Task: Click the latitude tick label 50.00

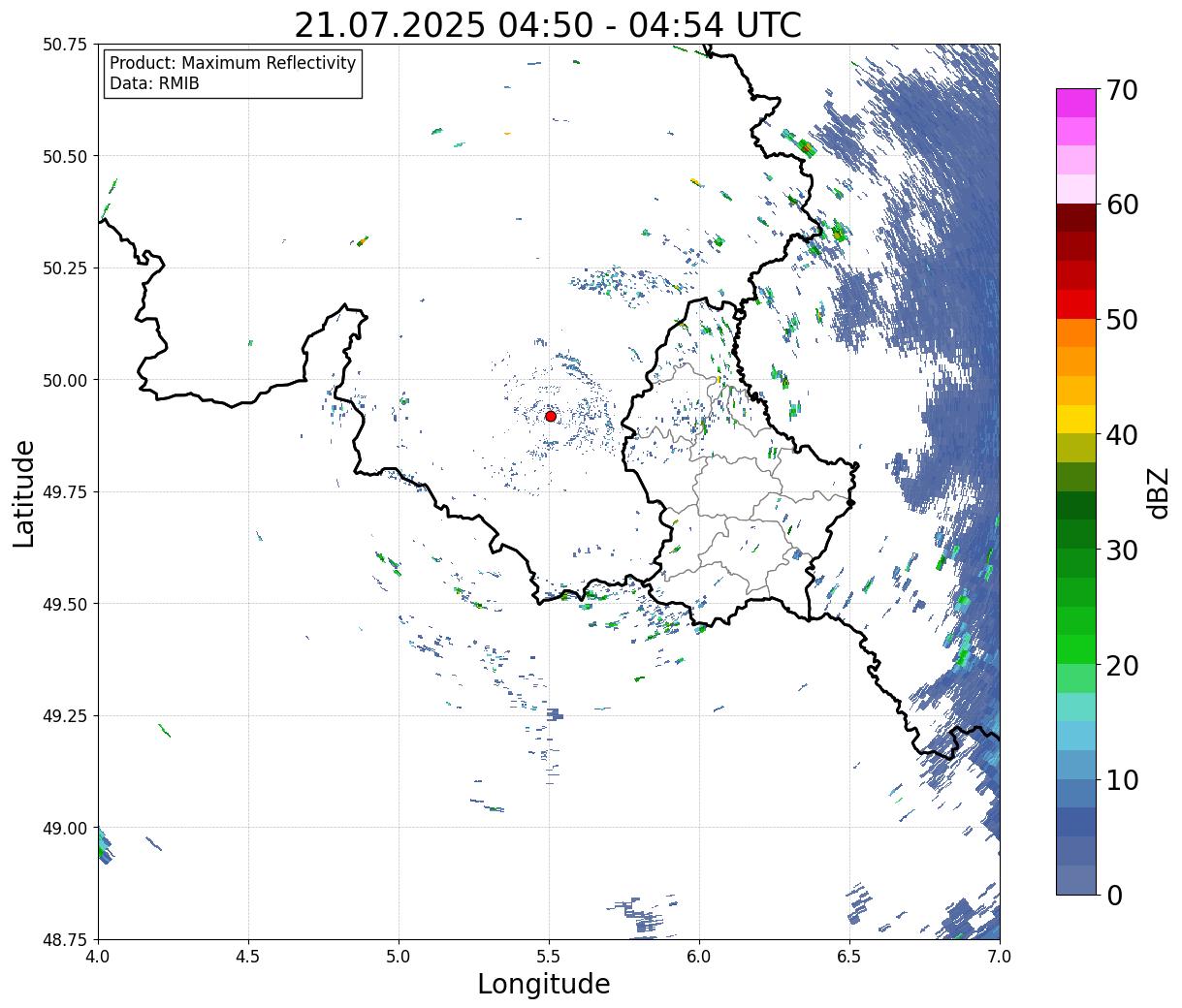Action: pos(65,380)
